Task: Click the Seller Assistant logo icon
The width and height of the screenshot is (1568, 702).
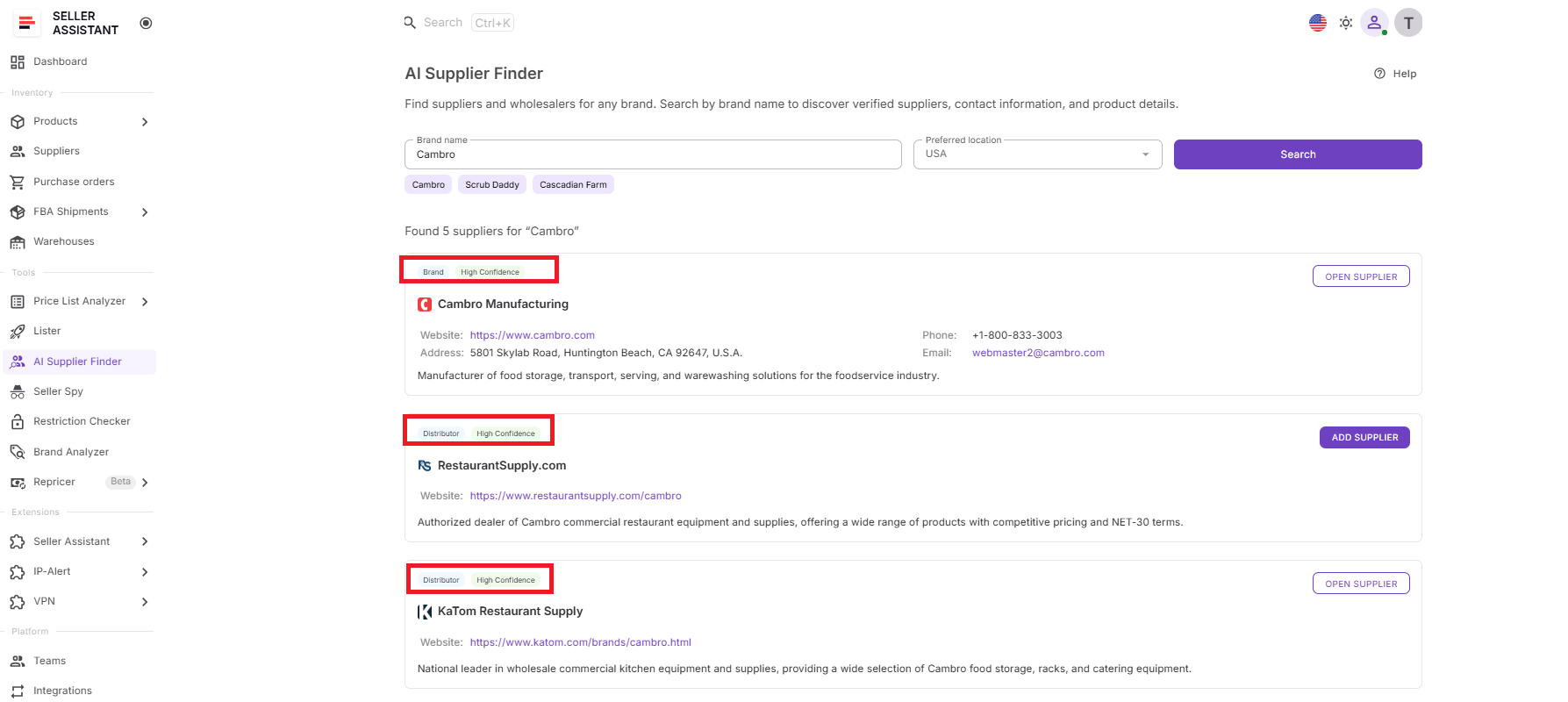Action: coord(27,23)
